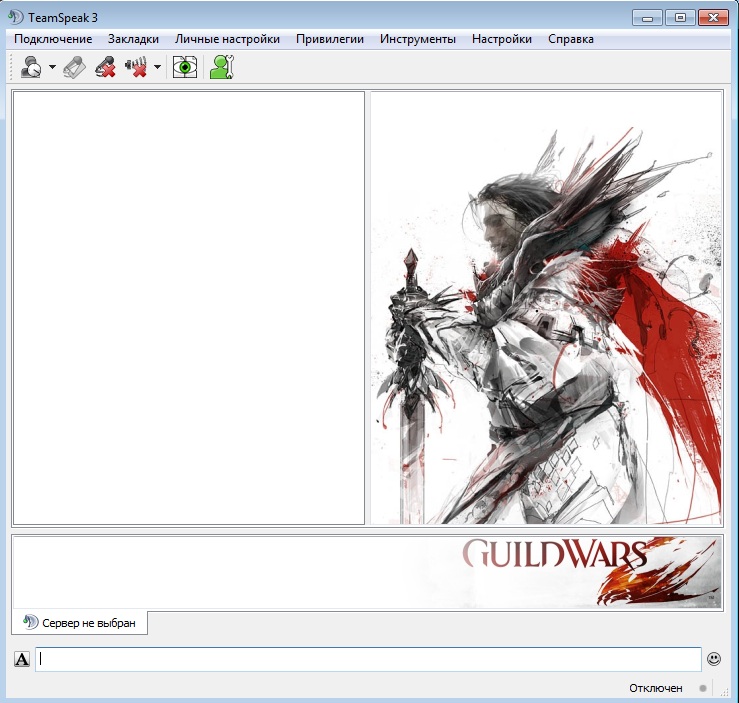Open the Справка menu

coord(571,39)
